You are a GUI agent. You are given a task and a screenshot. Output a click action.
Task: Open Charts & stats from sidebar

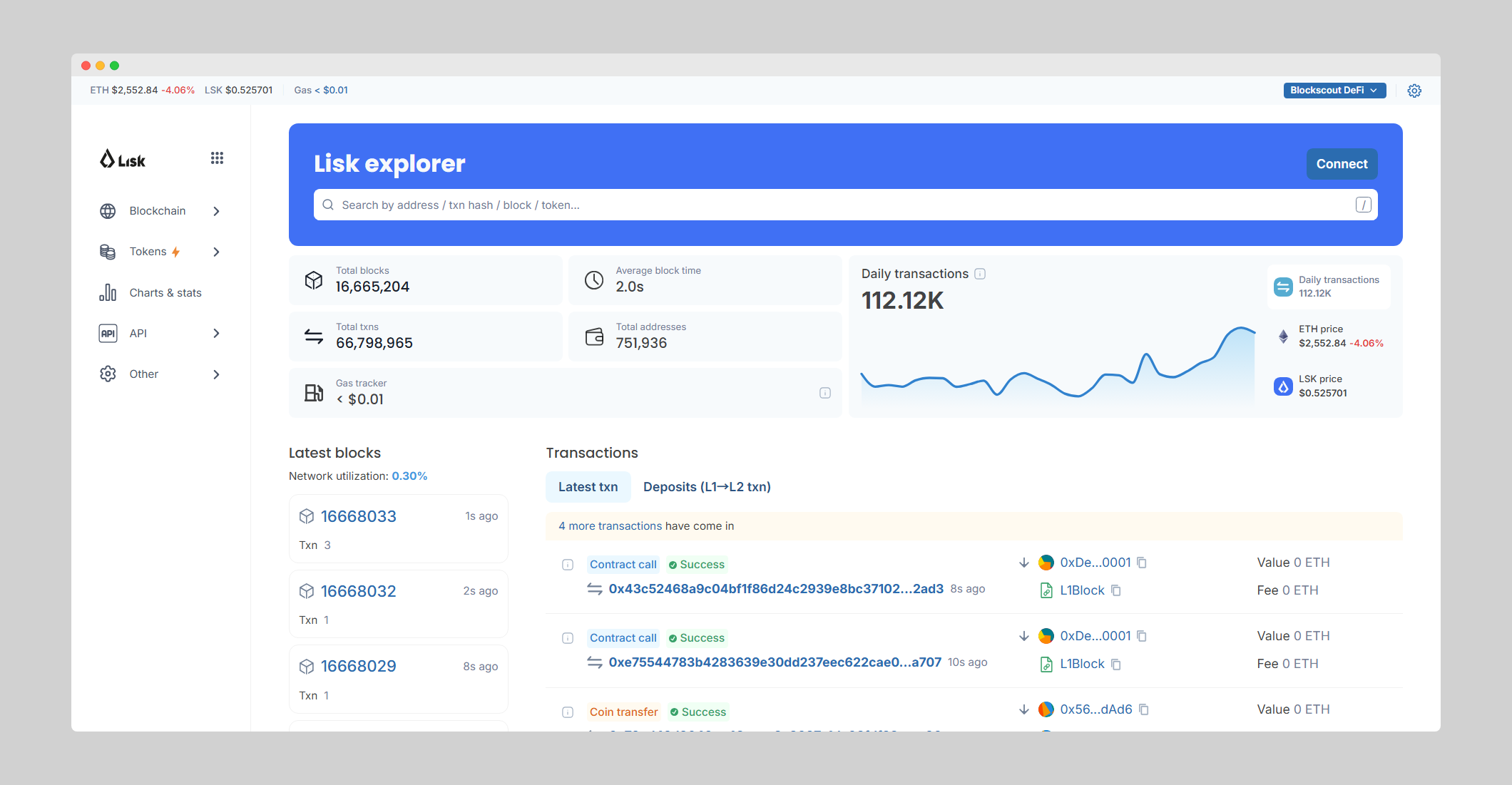[x=165, y=293]
